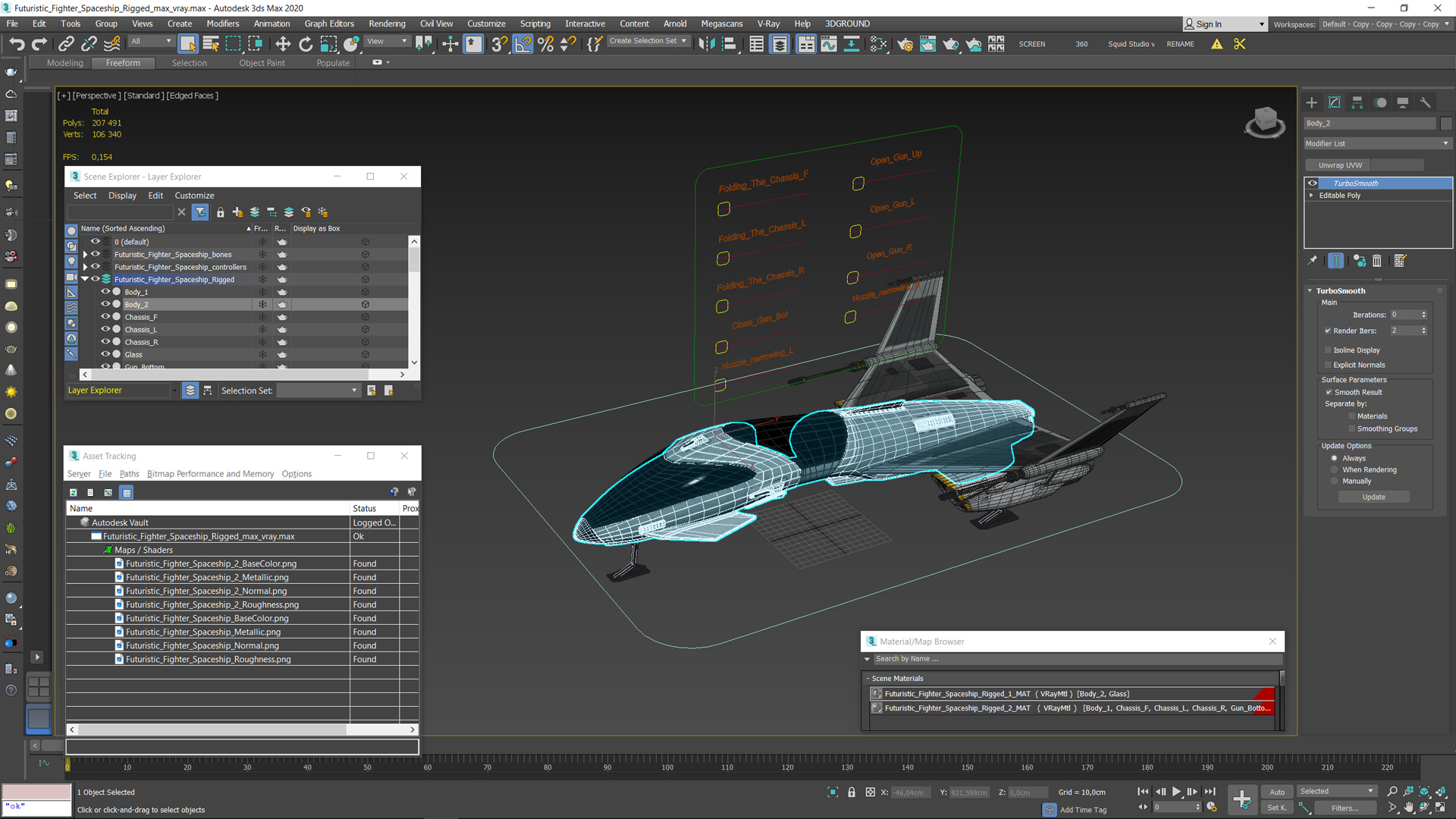Click the Undo arrow icon
This screenshot has width=1456, height=819.
pyautogui.click(x=17, y=44)
